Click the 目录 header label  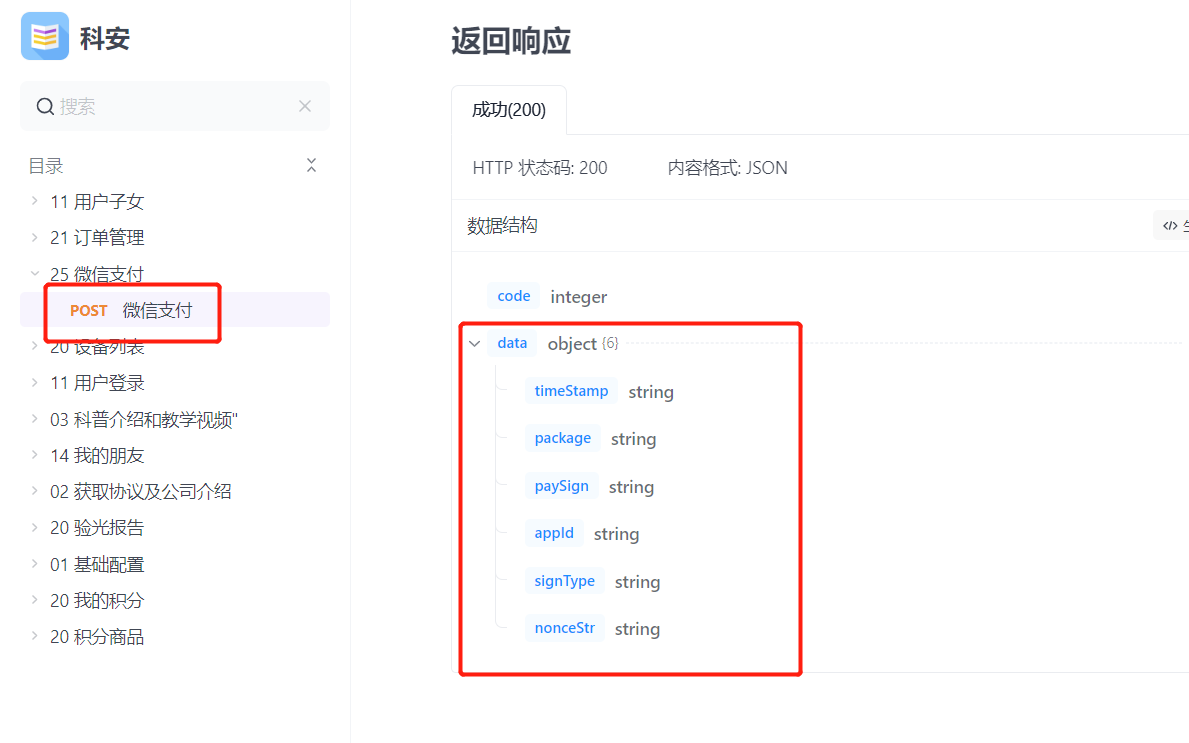45,166
